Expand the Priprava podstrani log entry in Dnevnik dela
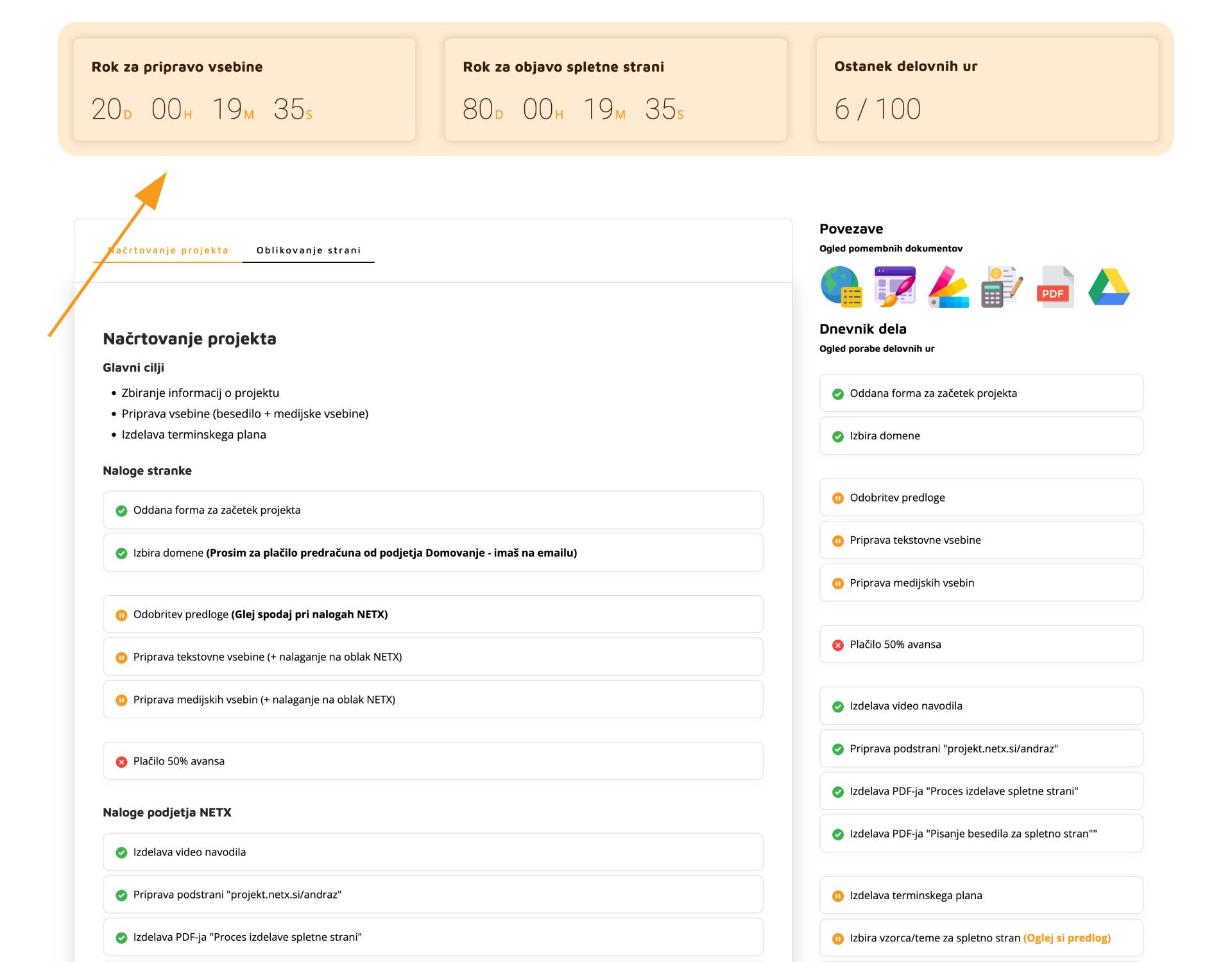This screenshot has width=1232, height=962. 980,748
